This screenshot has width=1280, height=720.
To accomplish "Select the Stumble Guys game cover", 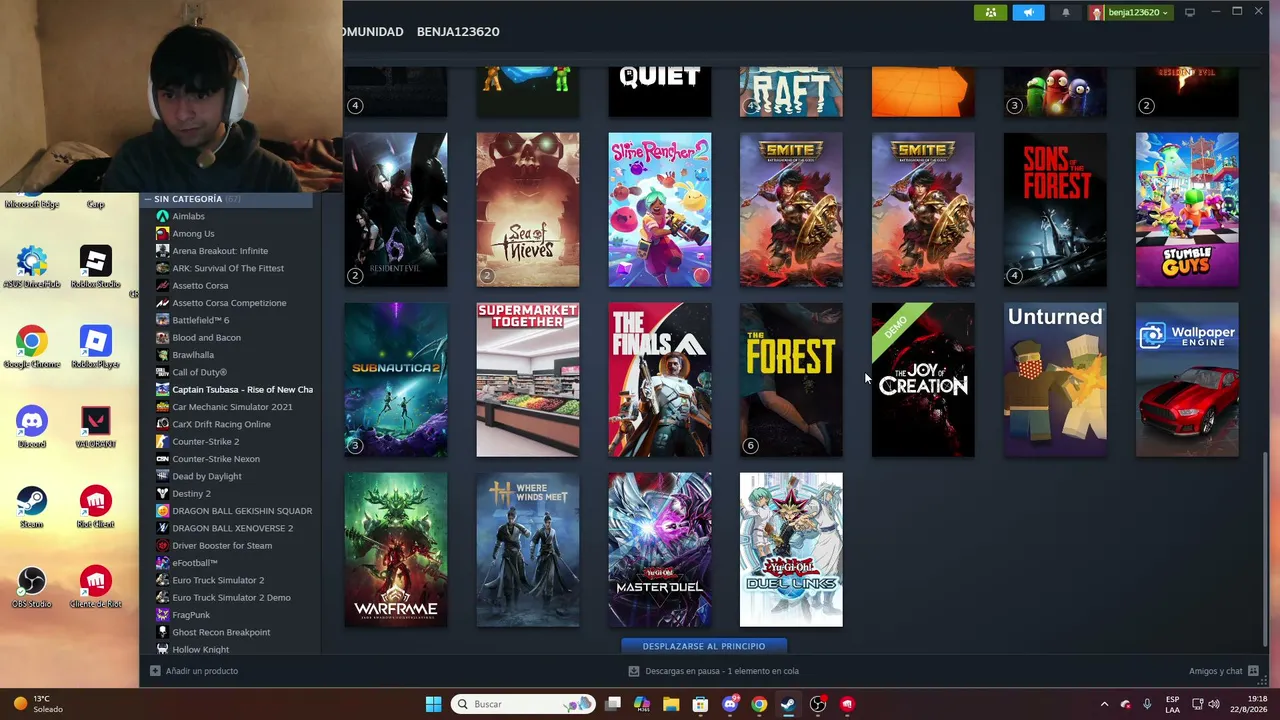I will click(x=1187, y=210).
